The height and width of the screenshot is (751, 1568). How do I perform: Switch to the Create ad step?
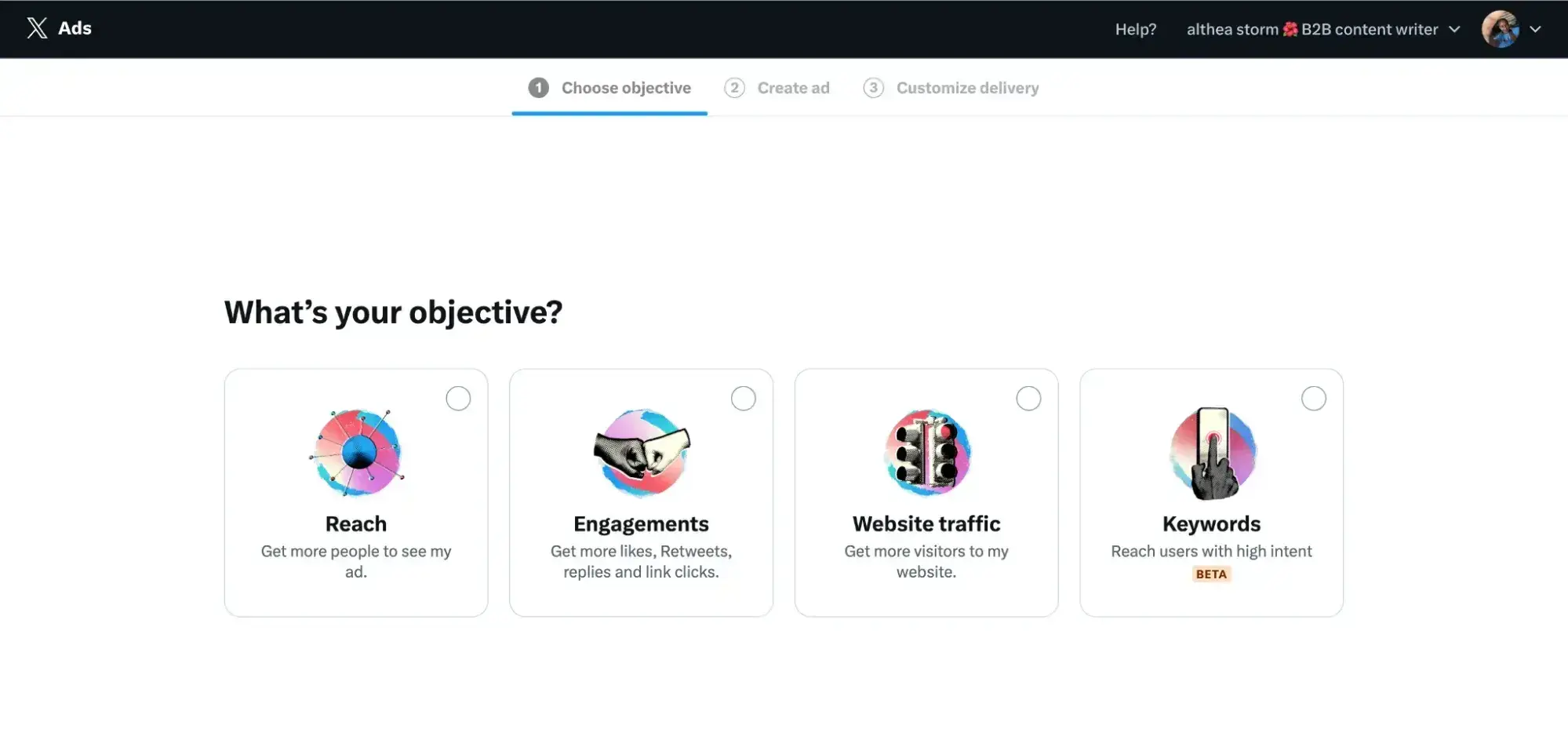(793, 87)
